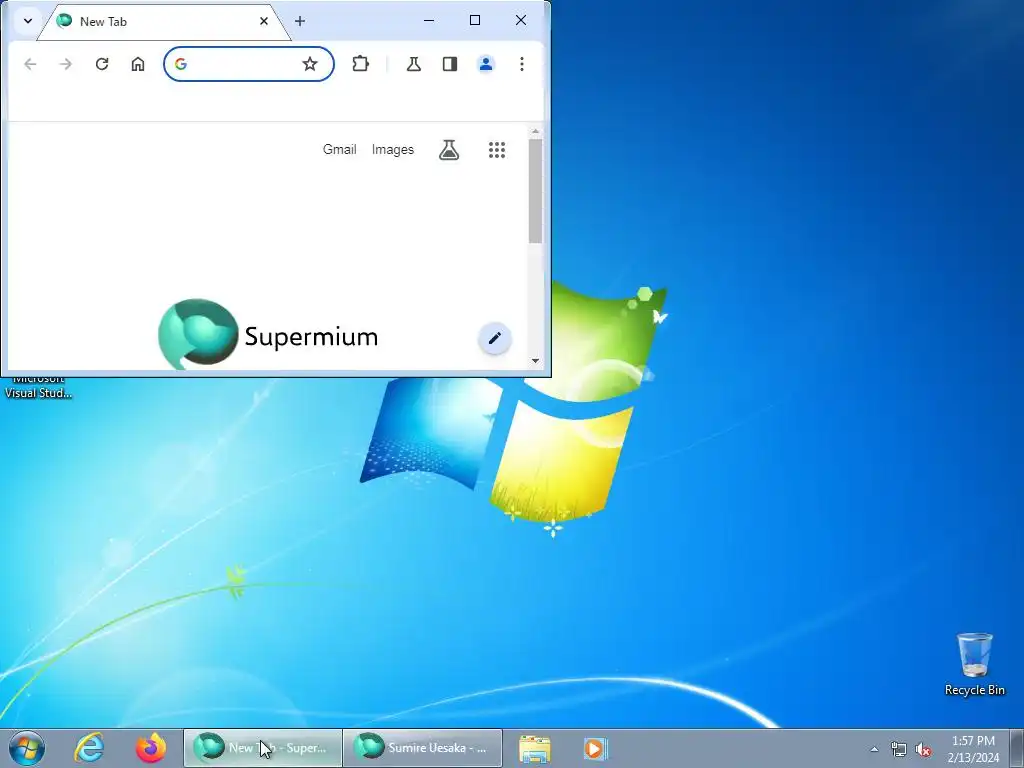Open the muted volume tray icon
1024x768 pixels.
click(x=923, y=749)
